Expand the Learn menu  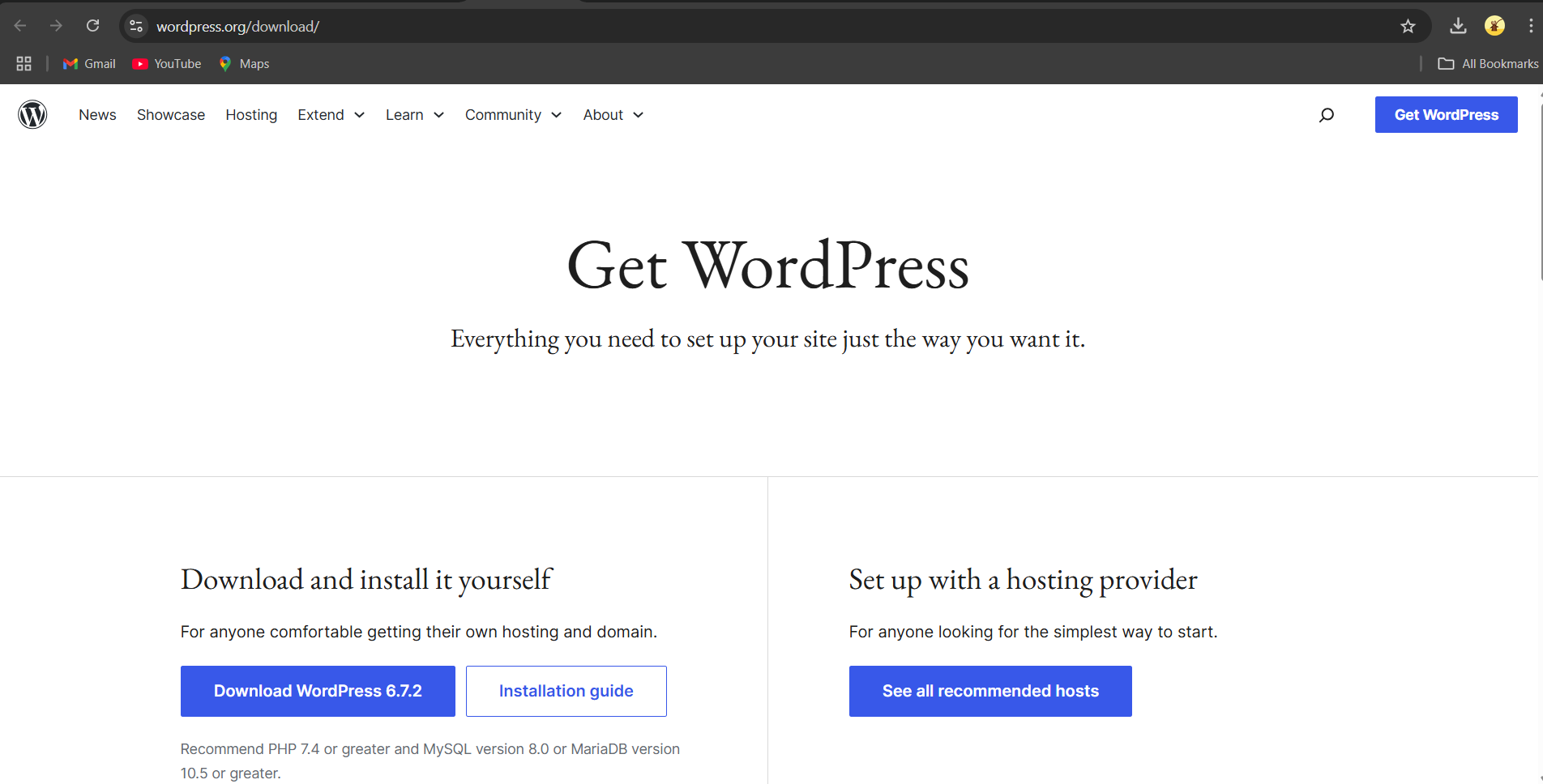click(415, 115)
